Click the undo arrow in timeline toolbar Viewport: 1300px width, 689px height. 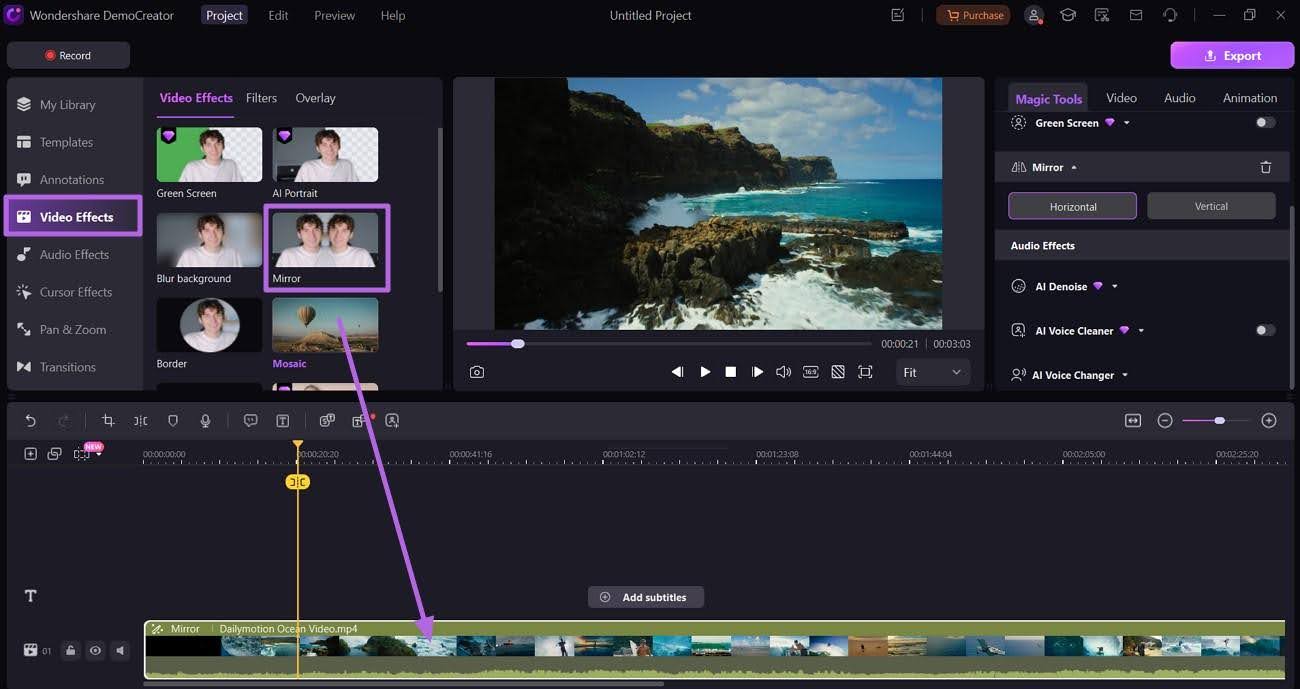click(x=30, y=421)
